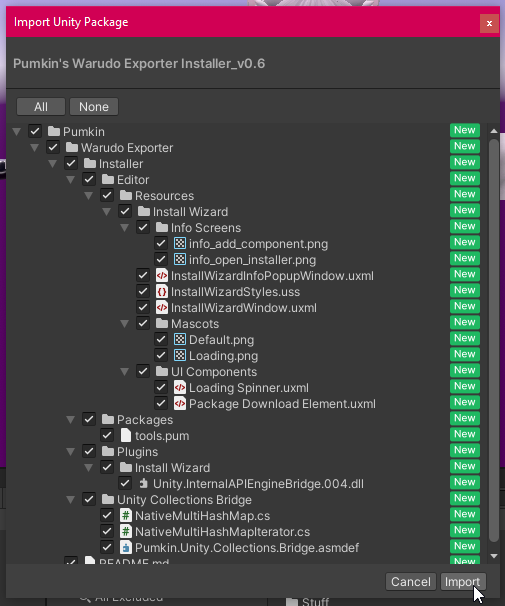Collapse the Installer folder

53,164
